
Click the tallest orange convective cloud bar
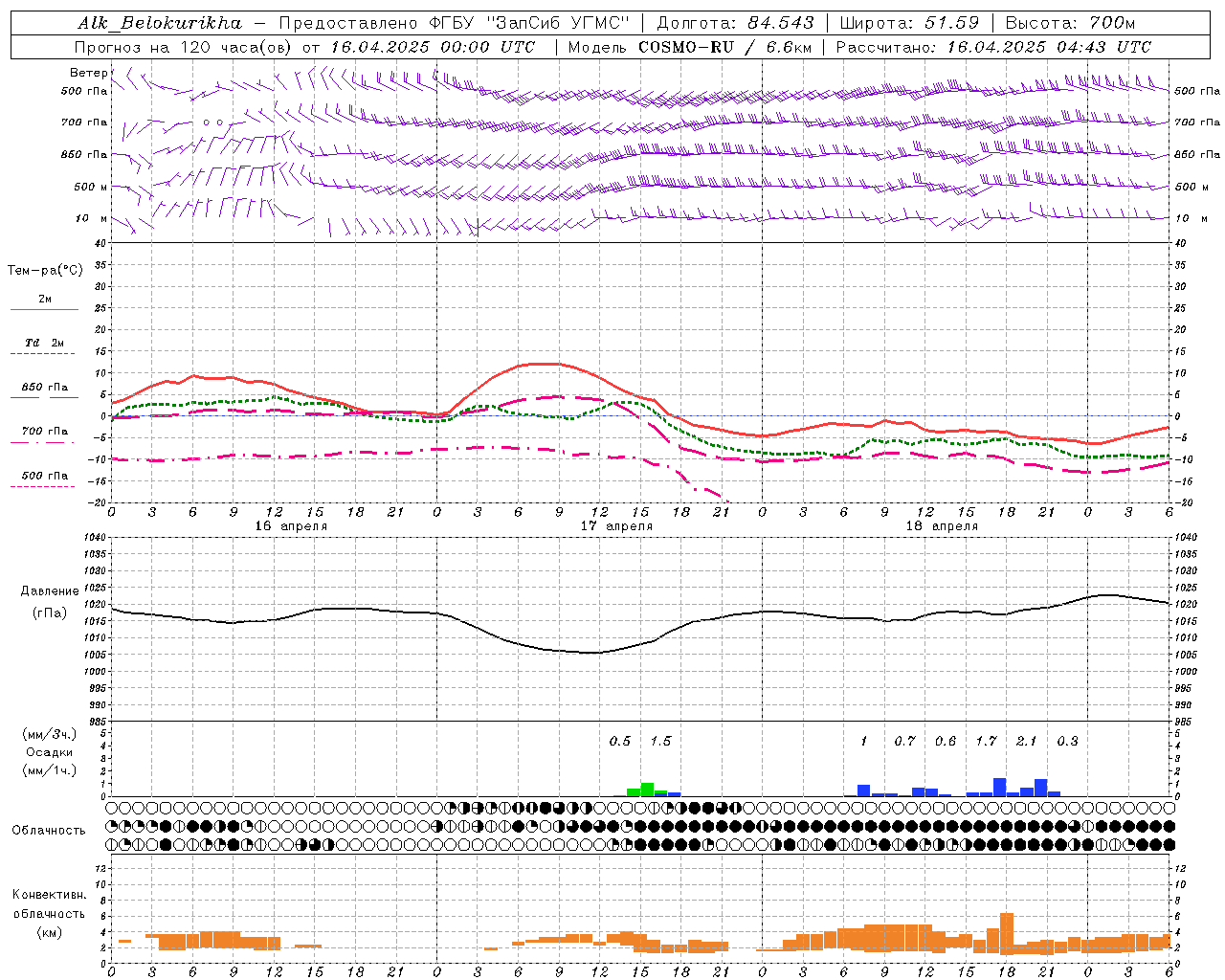[1006, 934]
